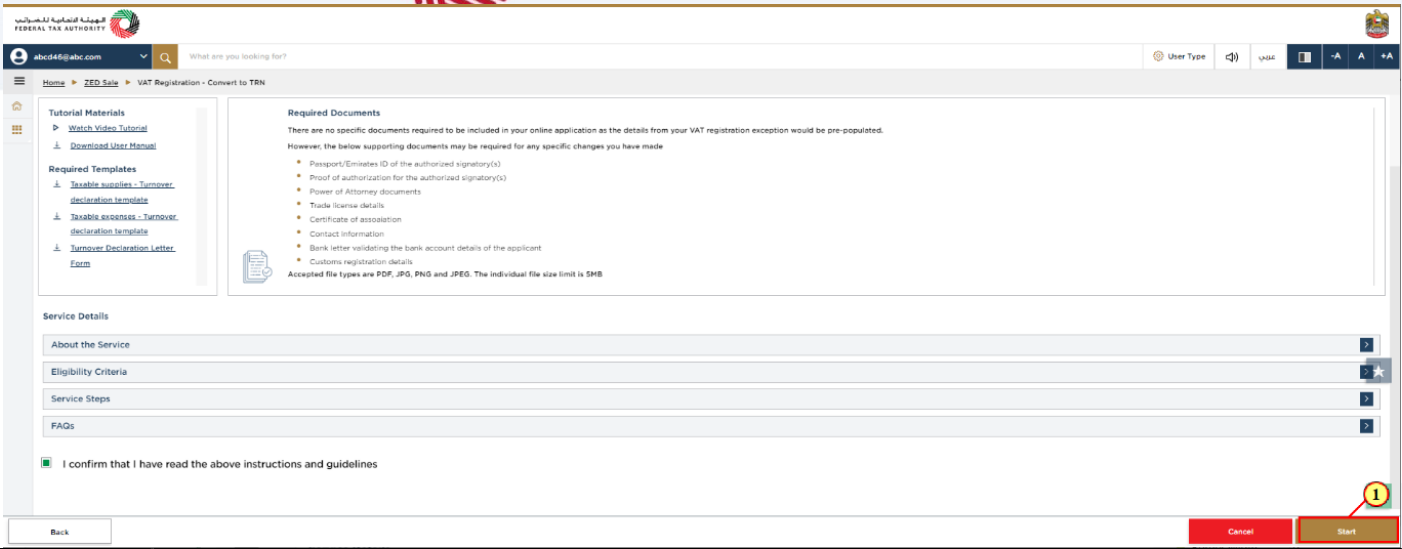Decrease font size with -A icon
Image resolution: width=1402 pixels, height=549 pixels.
point(1335,57)
